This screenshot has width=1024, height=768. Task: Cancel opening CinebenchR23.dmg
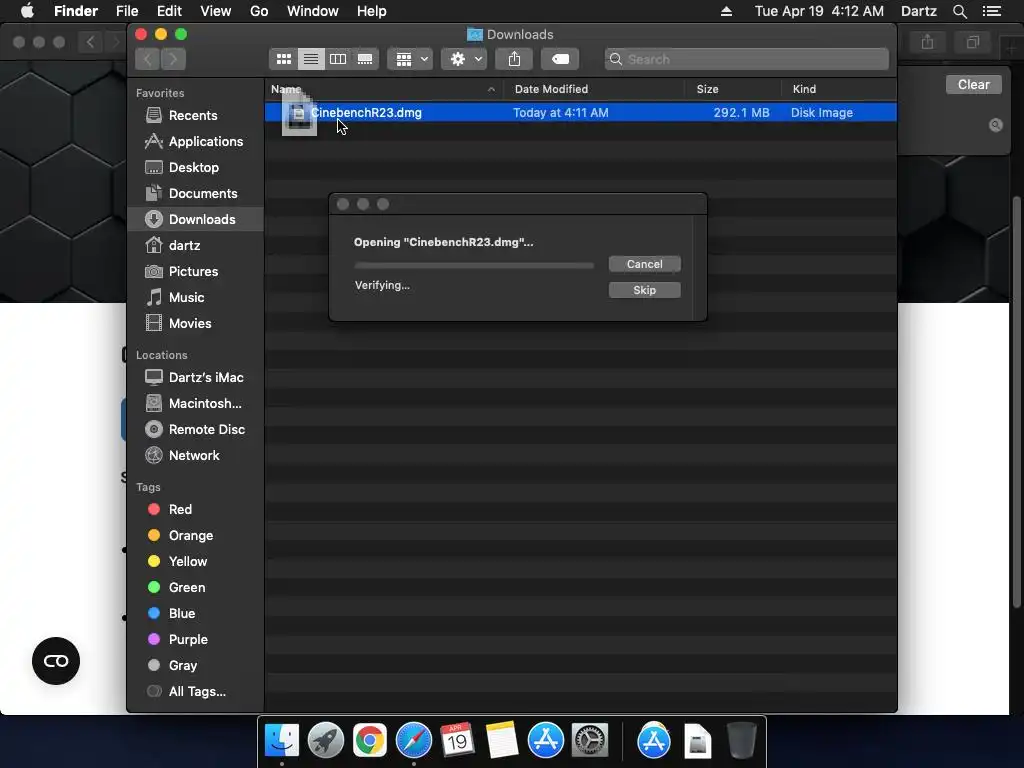point(645,264)
